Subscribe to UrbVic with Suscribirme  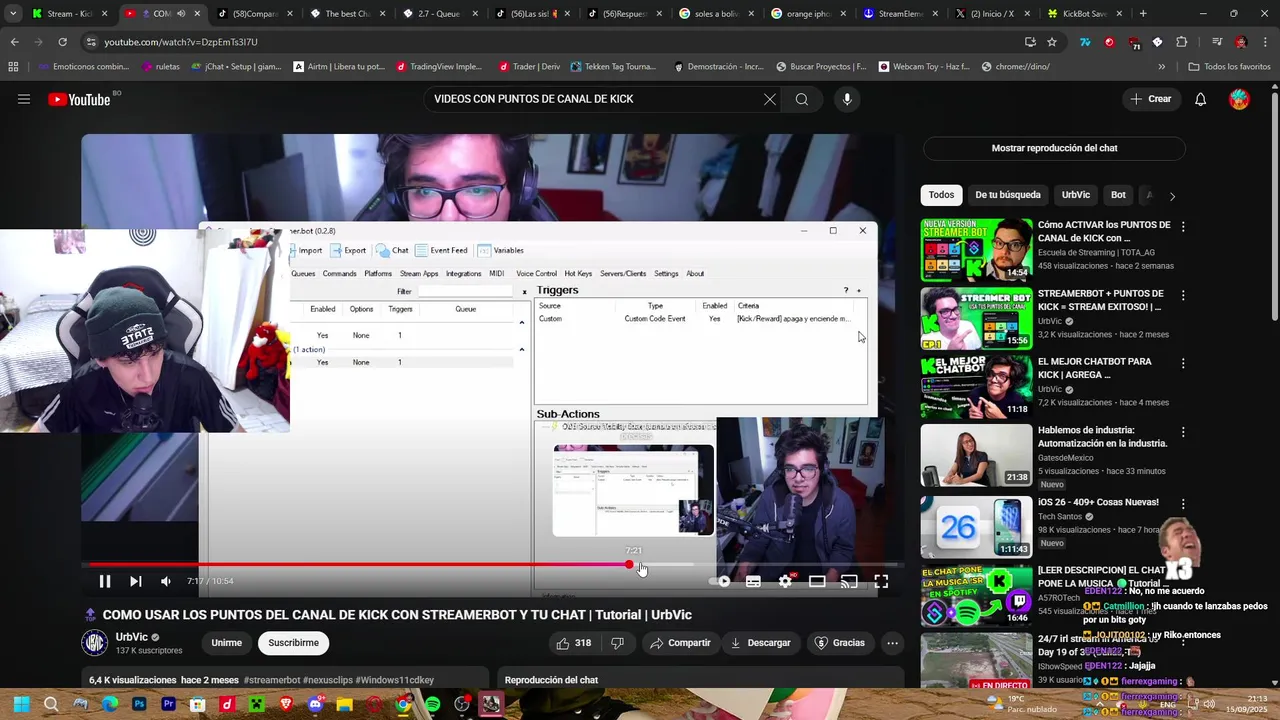click(293, 643)
